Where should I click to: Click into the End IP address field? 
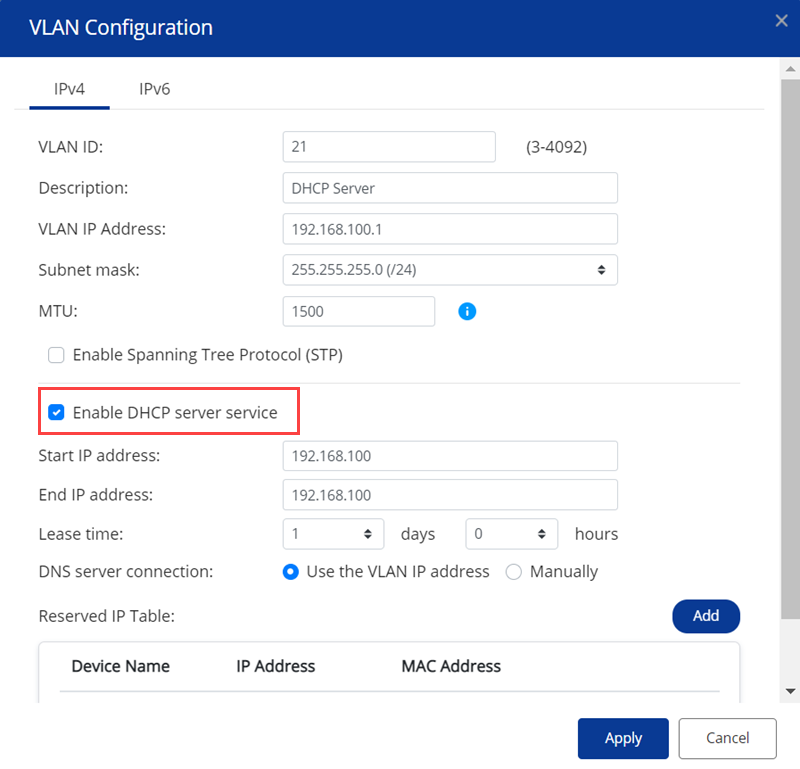[x=450, y=495]
